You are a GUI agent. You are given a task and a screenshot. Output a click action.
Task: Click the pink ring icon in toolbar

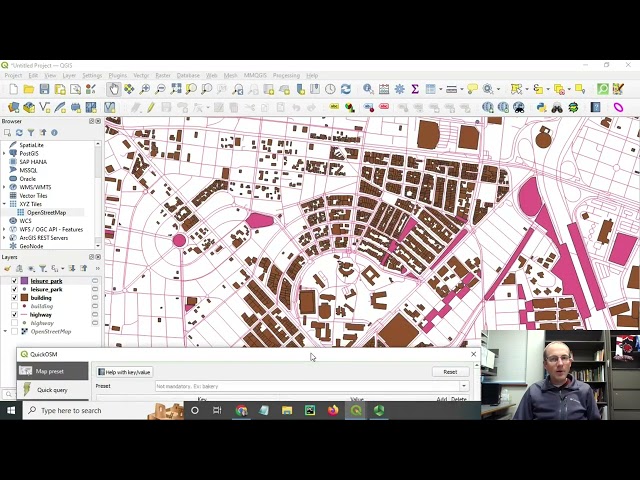pos(618,107)
